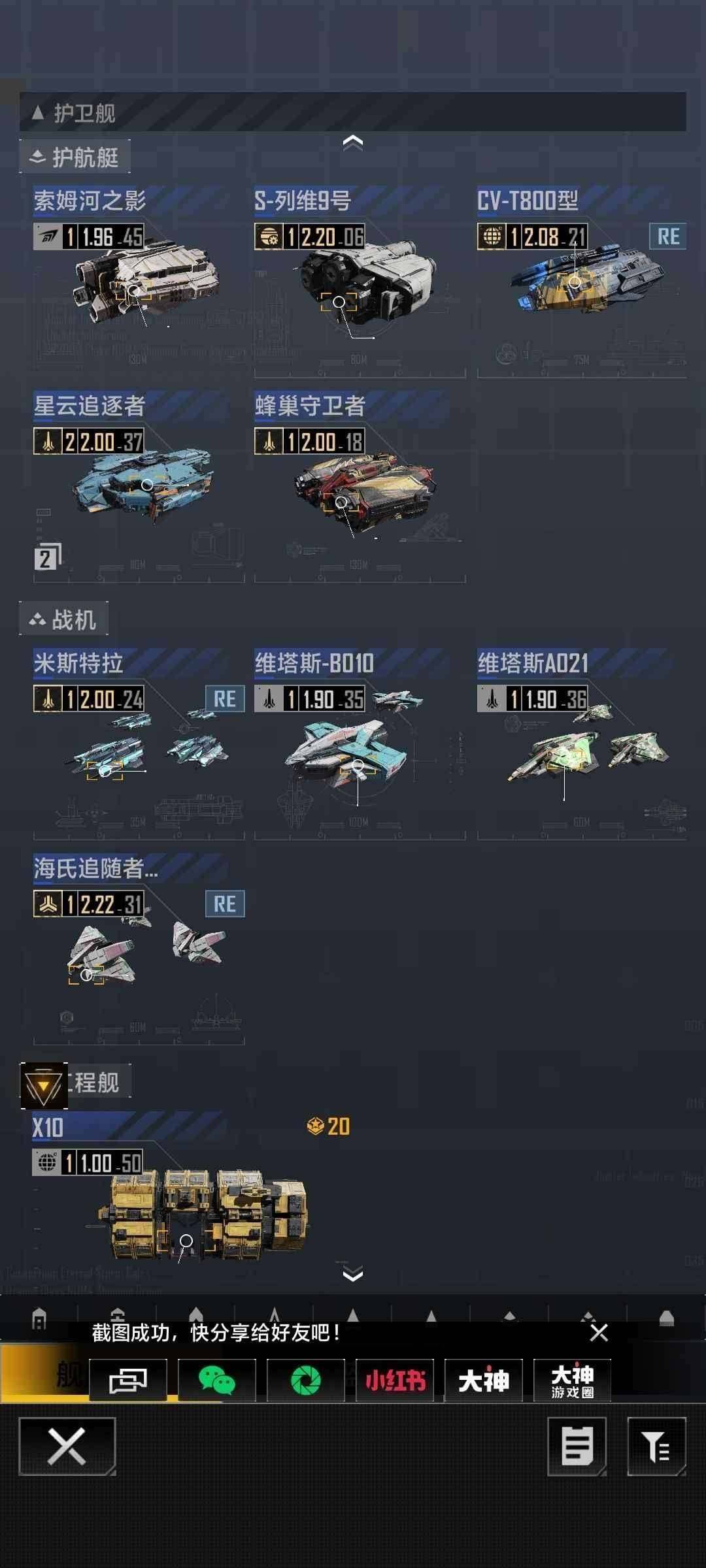The image size is (706, 1568).
Task: Open the screen mirror share icon
Action: click(x=128, y=1380)
